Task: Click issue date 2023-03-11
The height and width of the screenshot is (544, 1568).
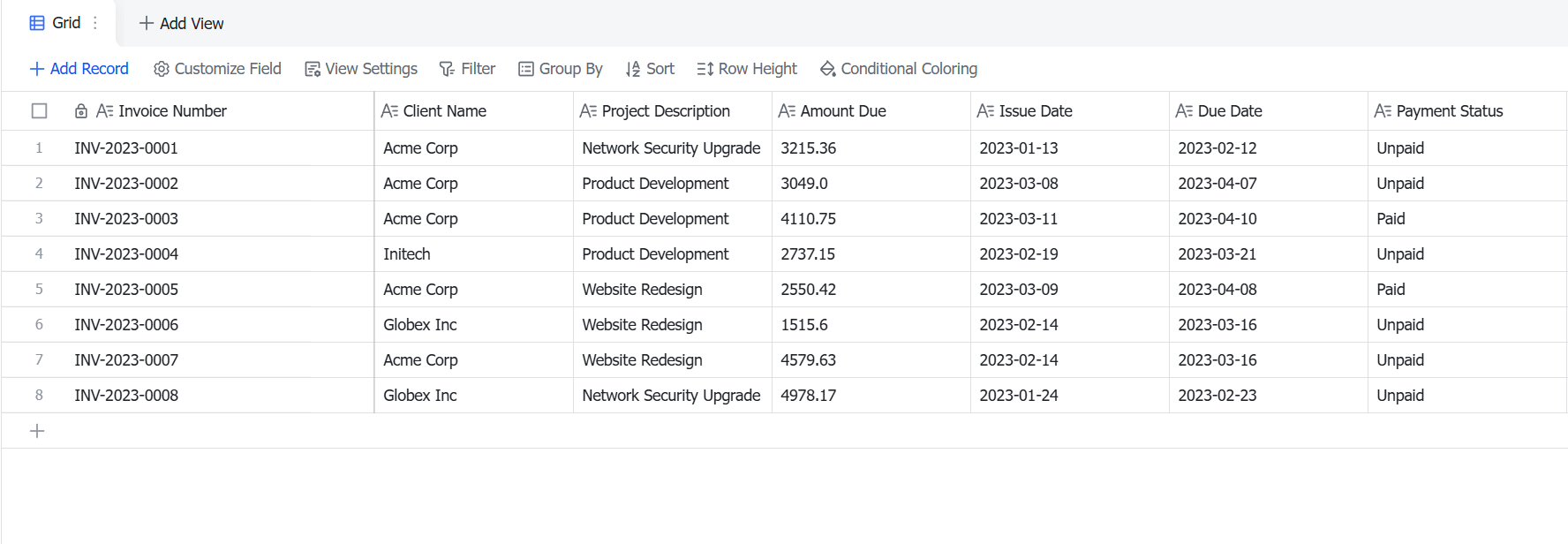Action: click(1070, 219)
